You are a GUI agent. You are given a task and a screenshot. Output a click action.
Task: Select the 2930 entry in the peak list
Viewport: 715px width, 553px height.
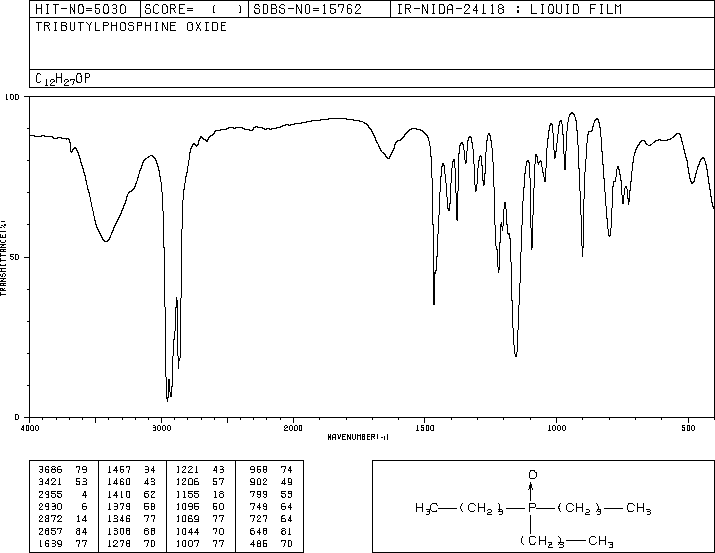click(x=50, y=506)
